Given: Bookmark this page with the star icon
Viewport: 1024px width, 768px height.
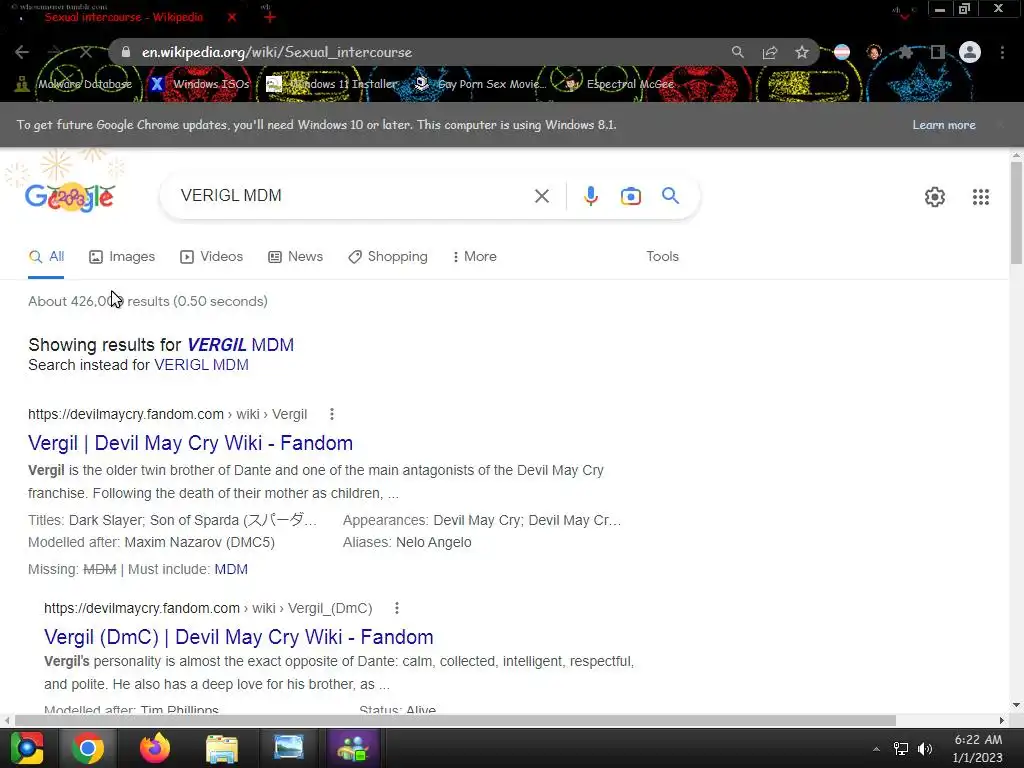Looking at the screenshot, I should point(802,52).
